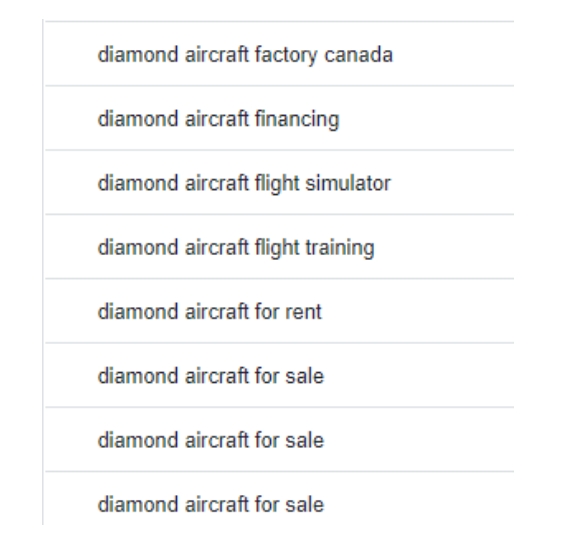Click the word 'simulator' in the list
The image size is (566, 558).
tap(348, 183)
